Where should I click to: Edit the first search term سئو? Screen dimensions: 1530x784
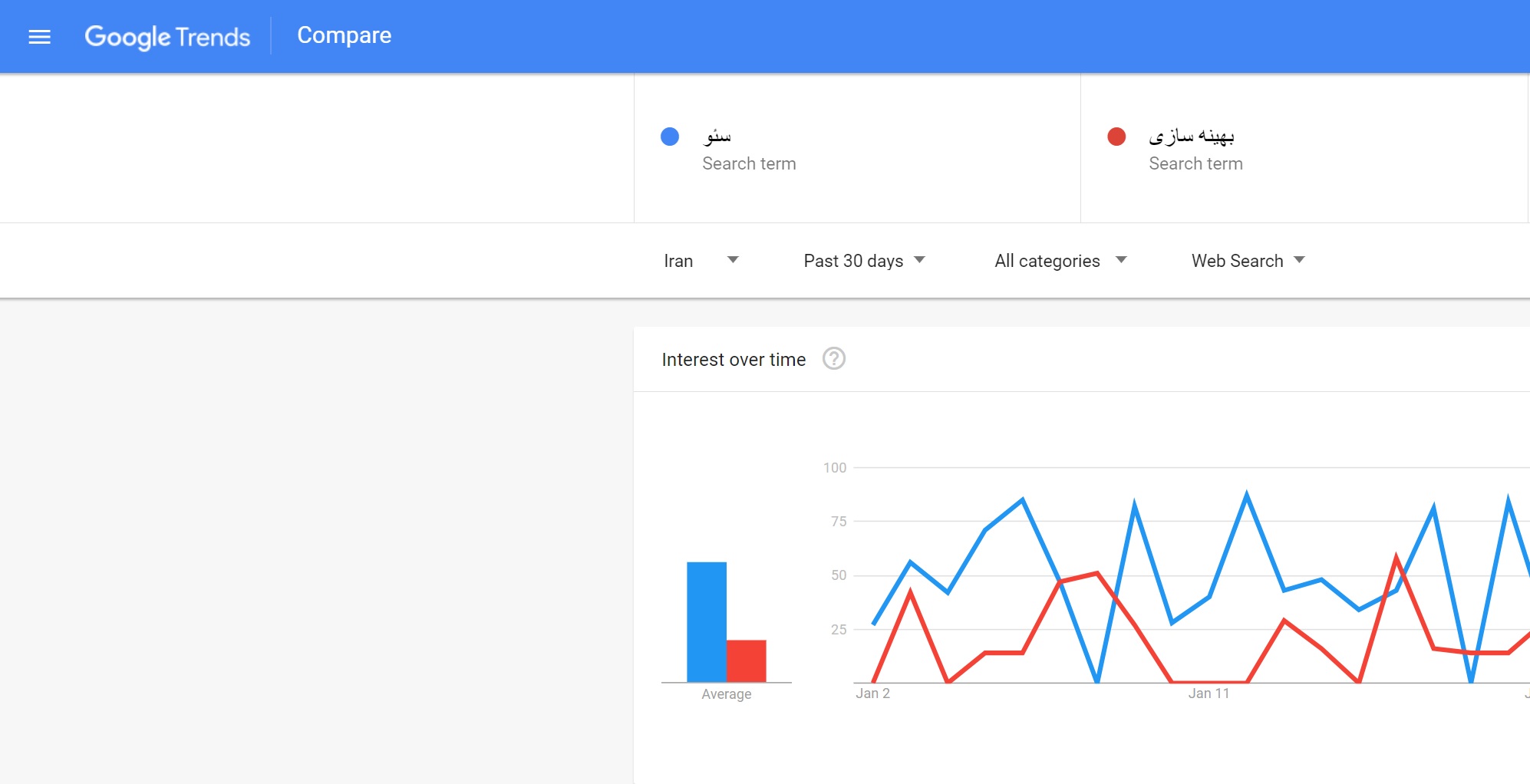(x=717, y=137)
